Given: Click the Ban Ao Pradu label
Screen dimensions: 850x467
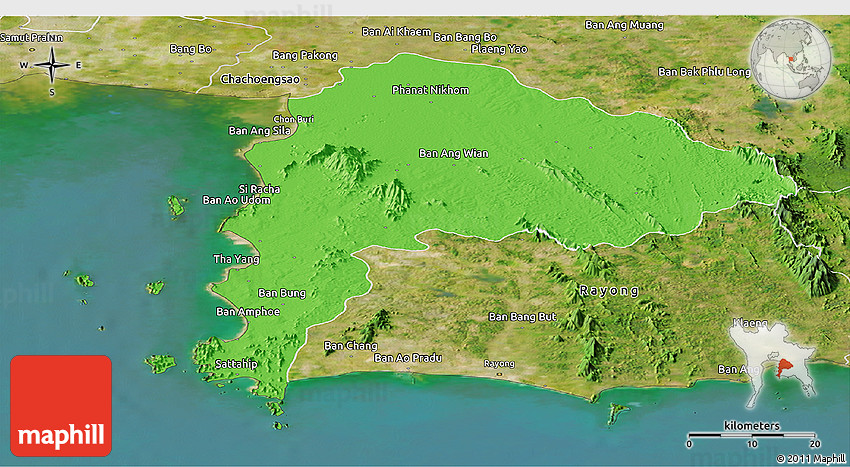Looking at the screenshot, I should pos(408,358).
